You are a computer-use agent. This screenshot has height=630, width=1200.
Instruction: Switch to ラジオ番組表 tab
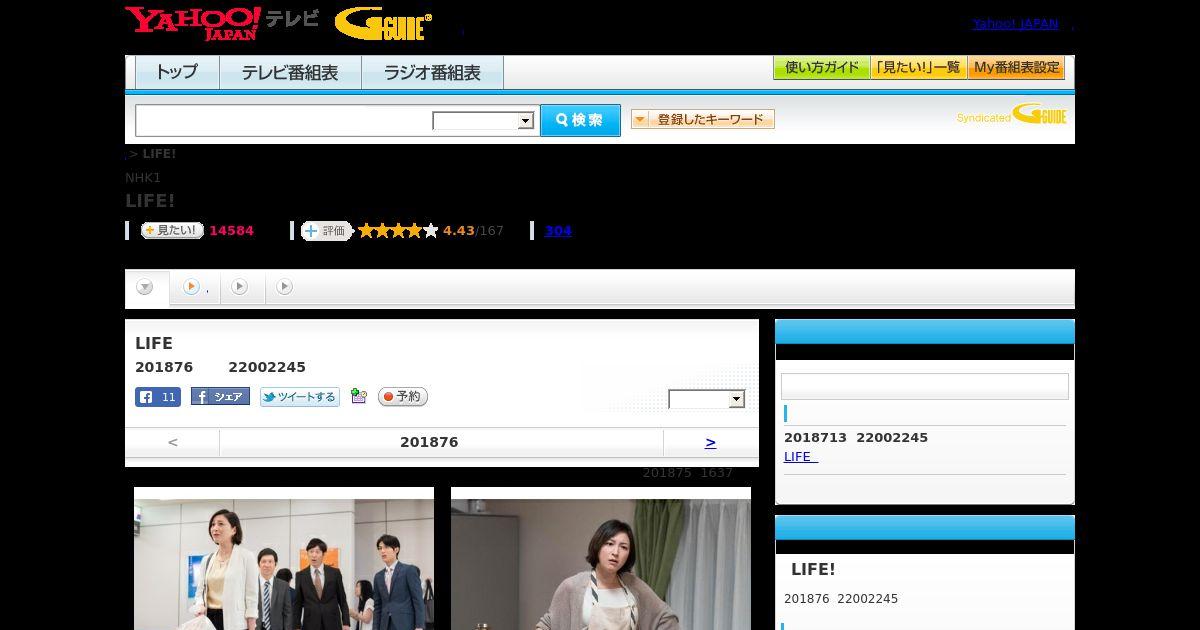(432, 72)
